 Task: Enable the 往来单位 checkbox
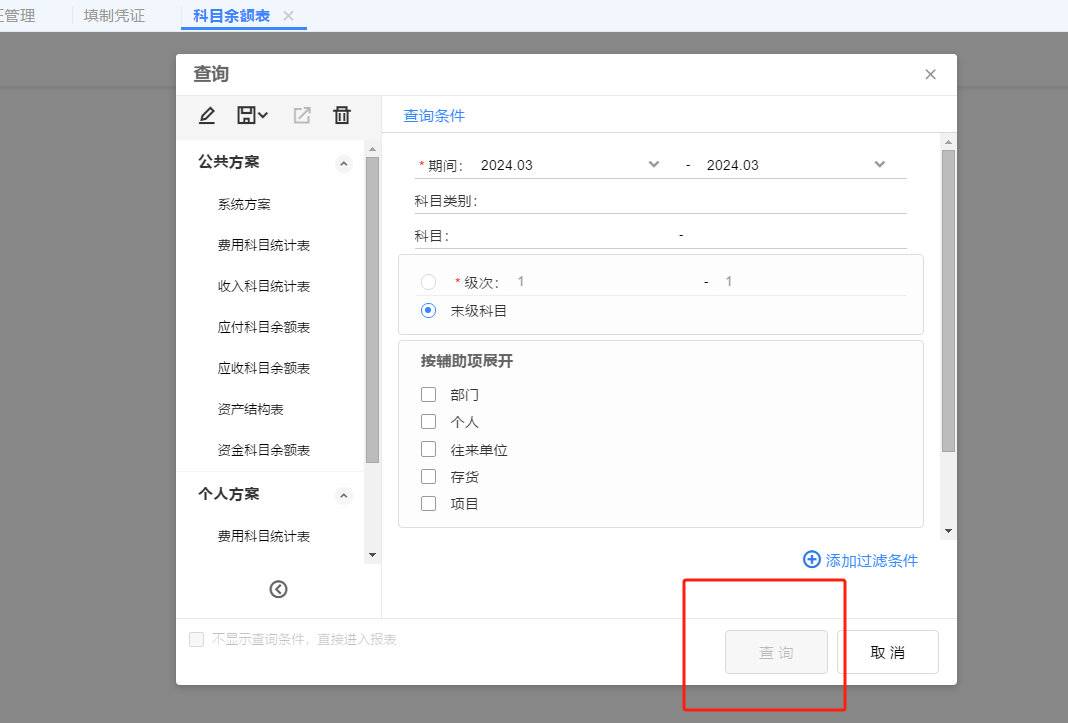tap(428, 450)
